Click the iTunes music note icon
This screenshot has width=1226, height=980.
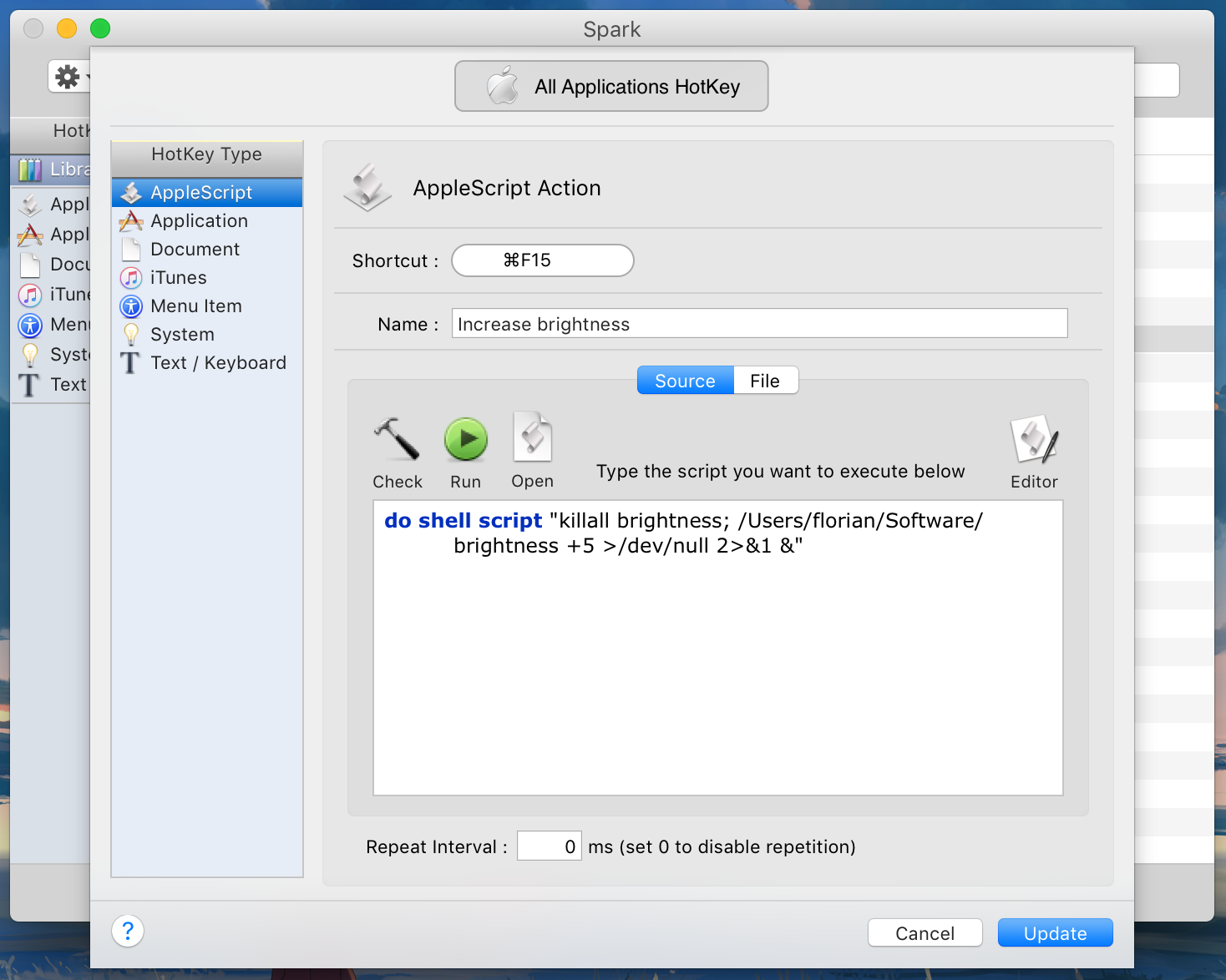(x=131, y=278)
